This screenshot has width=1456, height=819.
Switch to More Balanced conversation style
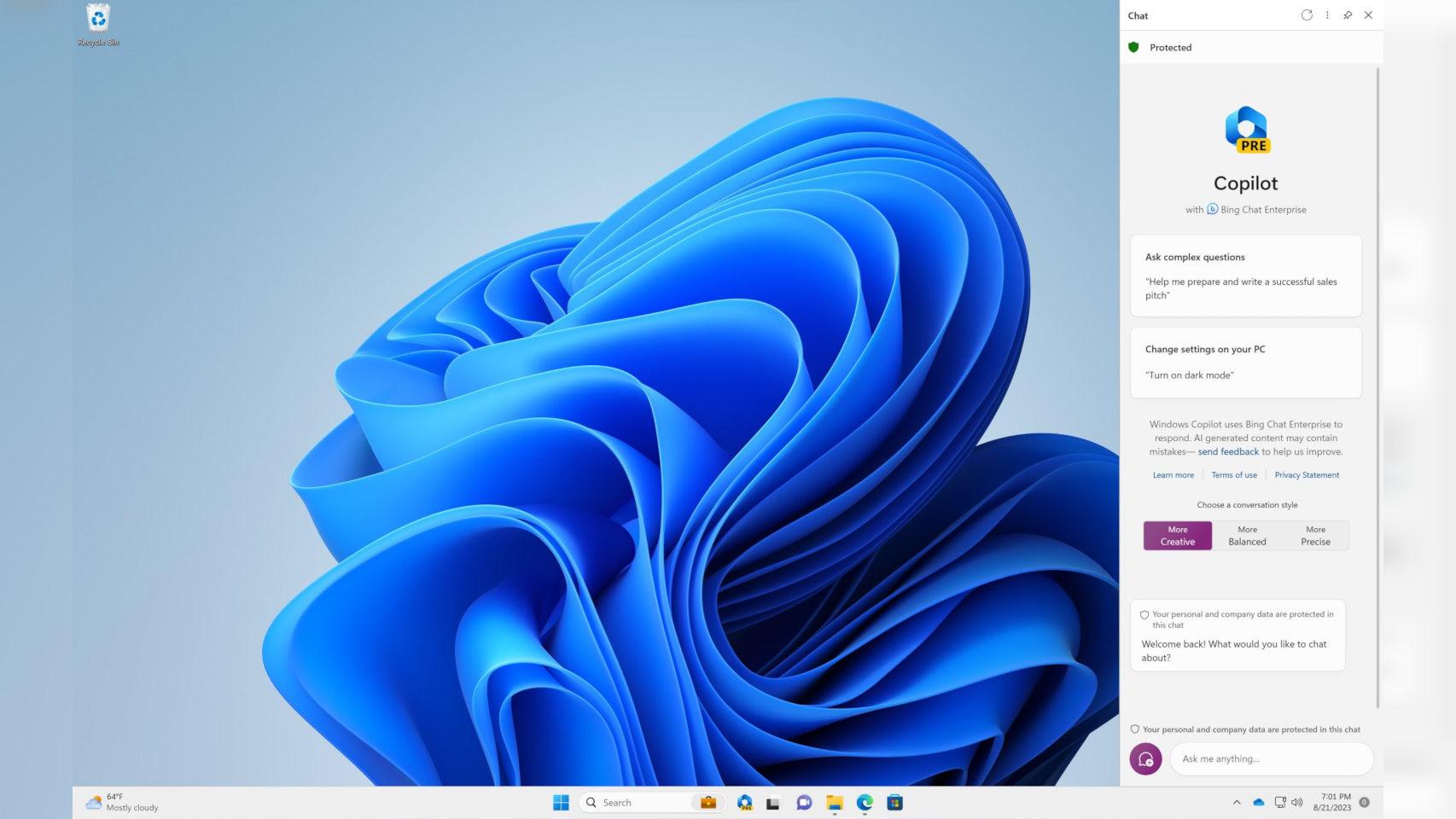click(1247, 536)
